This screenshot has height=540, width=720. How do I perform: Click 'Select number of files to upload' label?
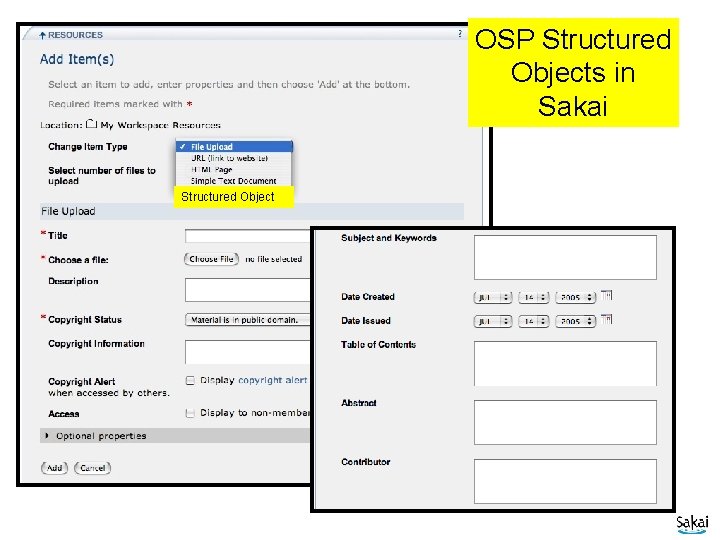point(102,175)
